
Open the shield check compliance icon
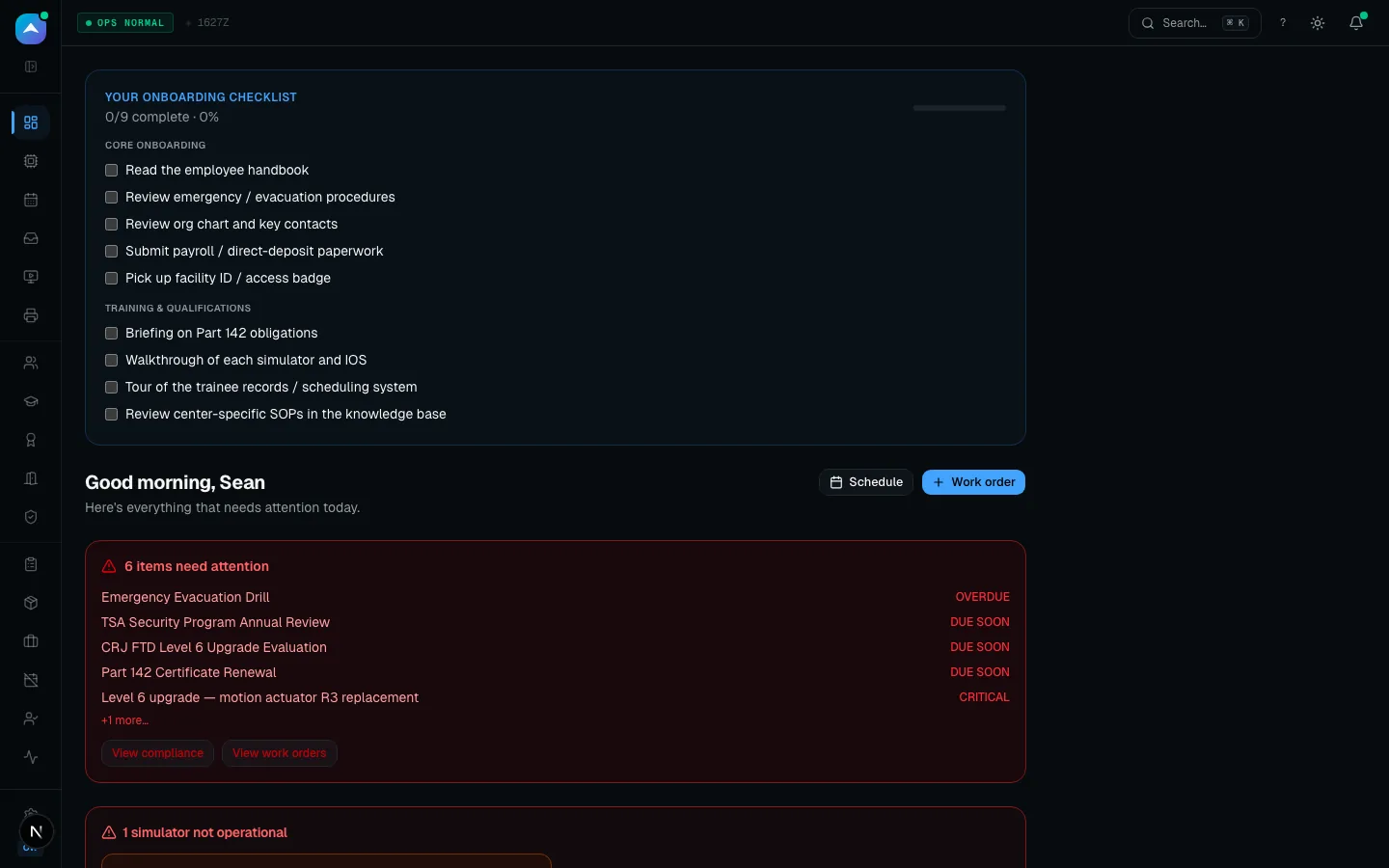coord(31,517)
